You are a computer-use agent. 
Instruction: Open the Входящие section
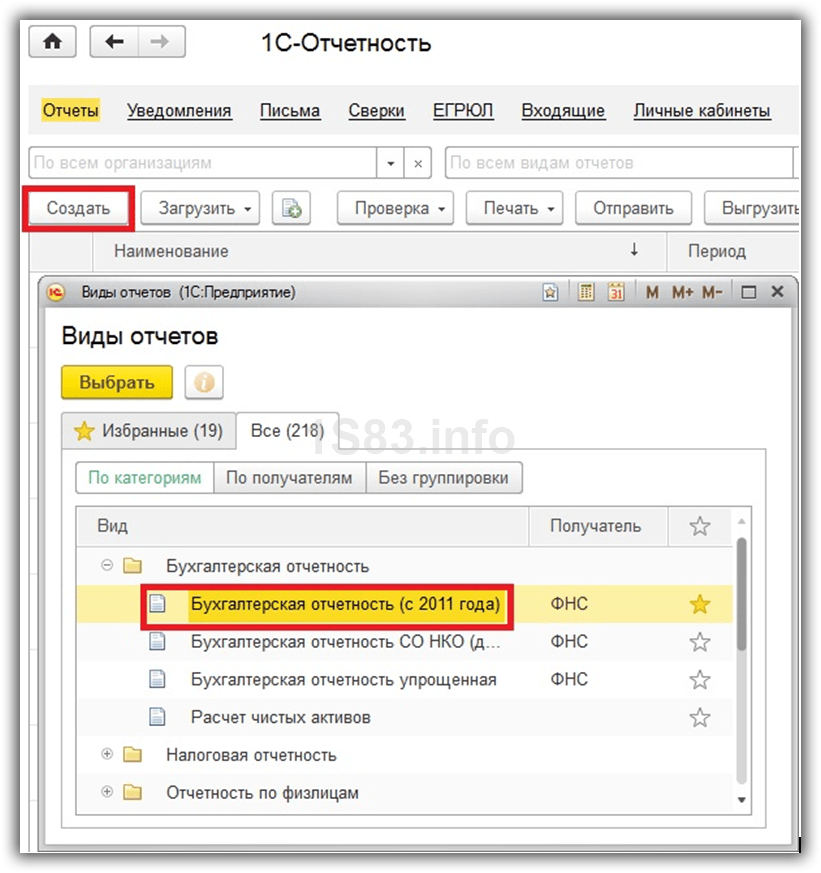pyautogui.click(x=563, y=110)
